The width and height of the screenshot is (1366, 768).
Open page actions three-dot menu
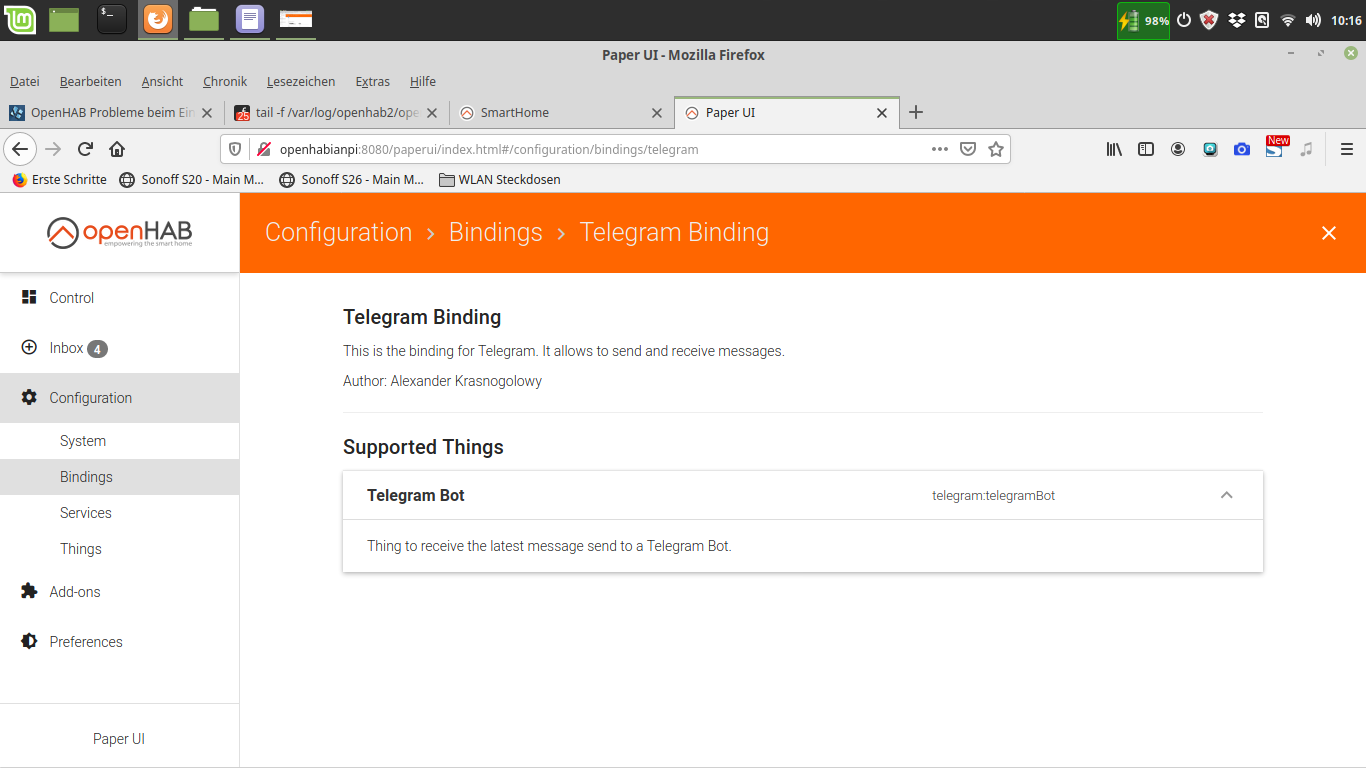coord(939,149)
